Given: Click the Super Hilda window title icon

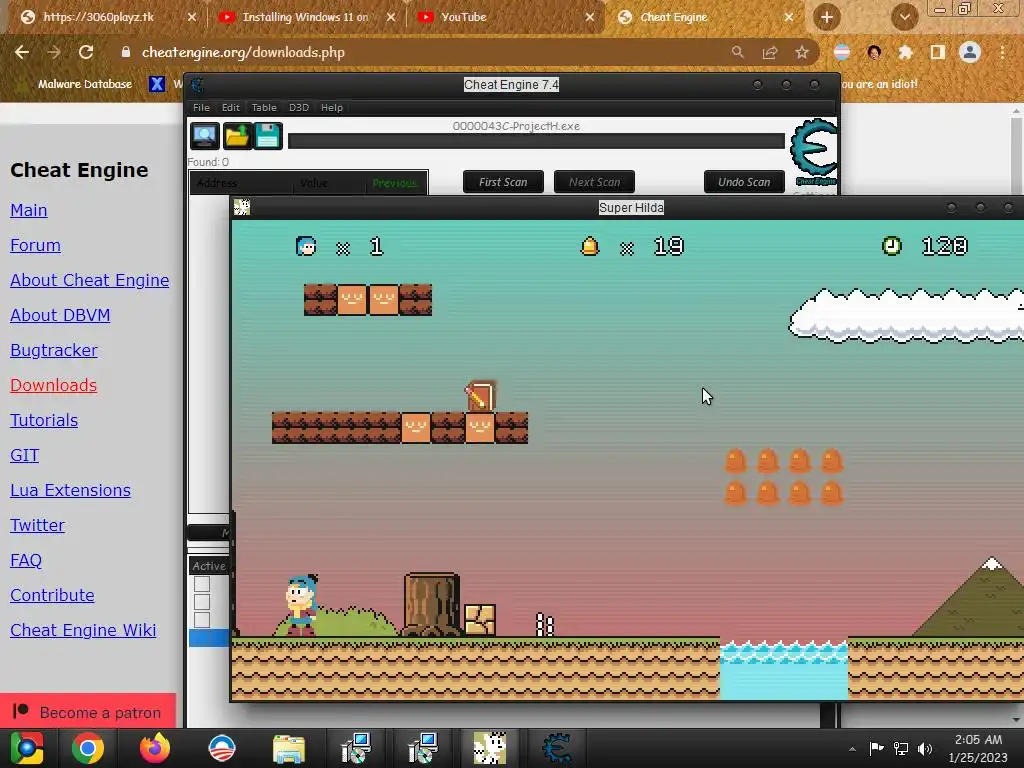Looking at the screenshot, I should [242, 208].
